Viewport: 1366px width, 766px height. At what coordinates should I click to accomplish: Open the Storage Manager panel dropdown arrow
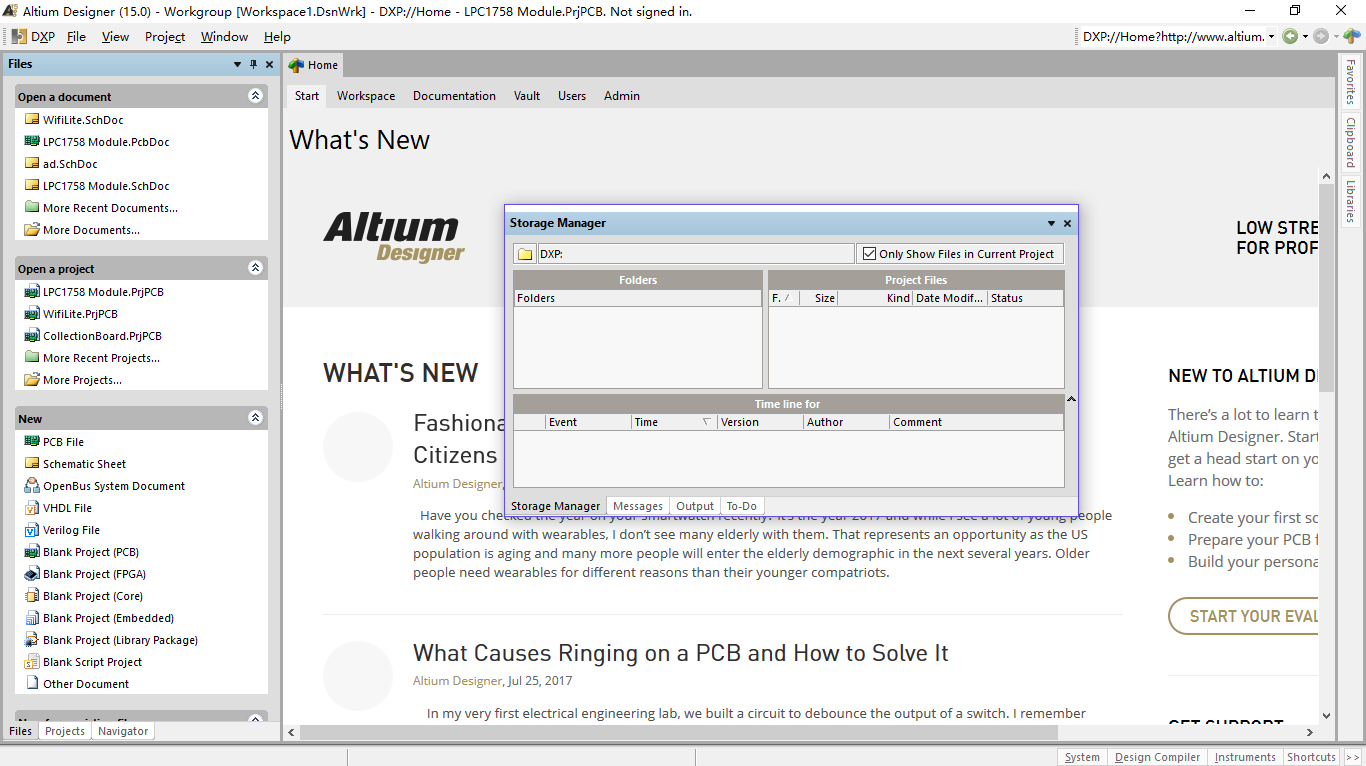pyautogui.click(x=1051, y=224)
